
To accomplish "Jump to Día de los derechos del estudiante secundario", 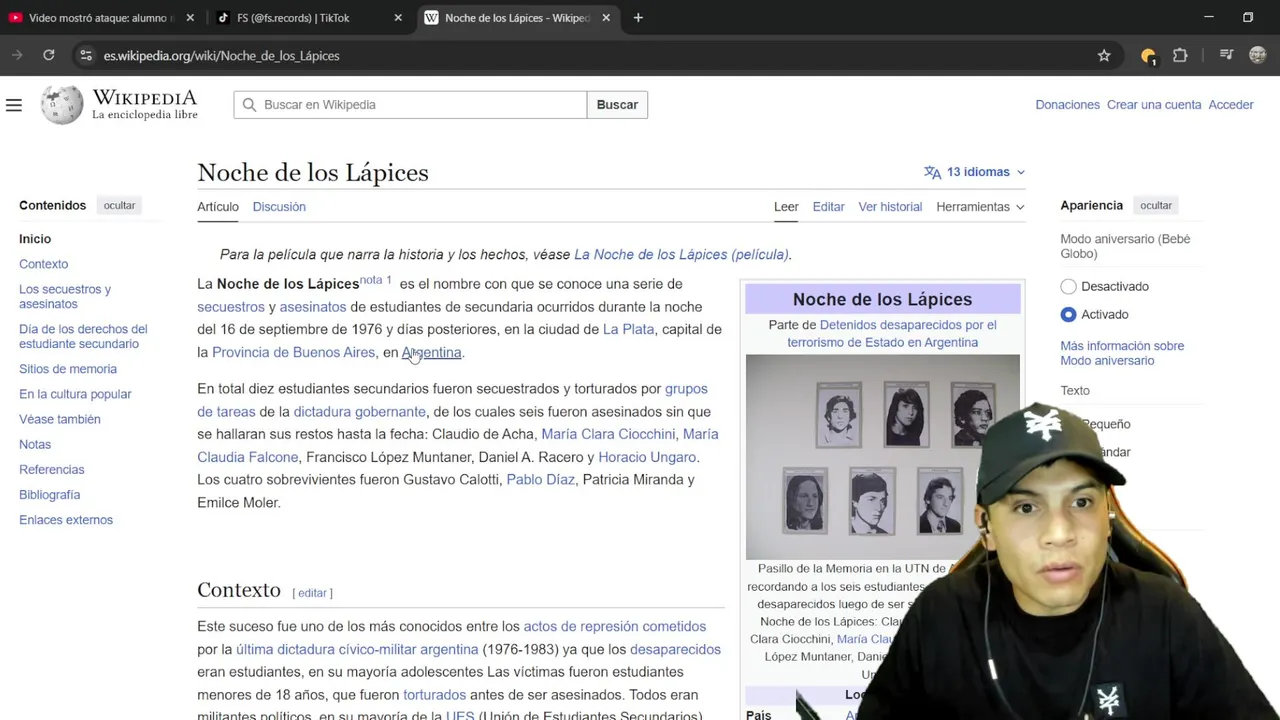I will pyautogui.click(x=83, y=336).
